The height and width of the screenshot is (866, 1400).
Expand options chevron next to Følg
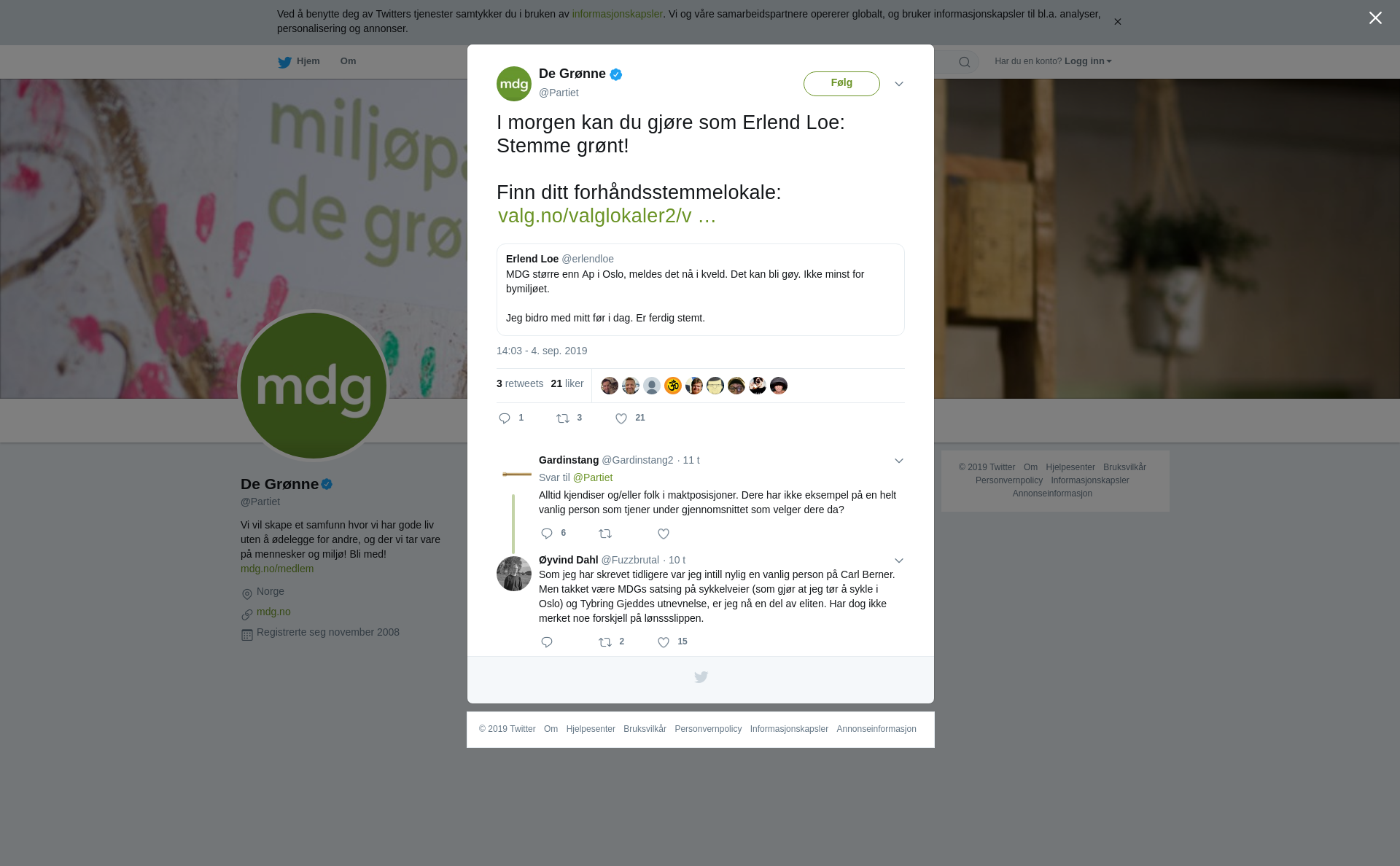click(899, 84)
